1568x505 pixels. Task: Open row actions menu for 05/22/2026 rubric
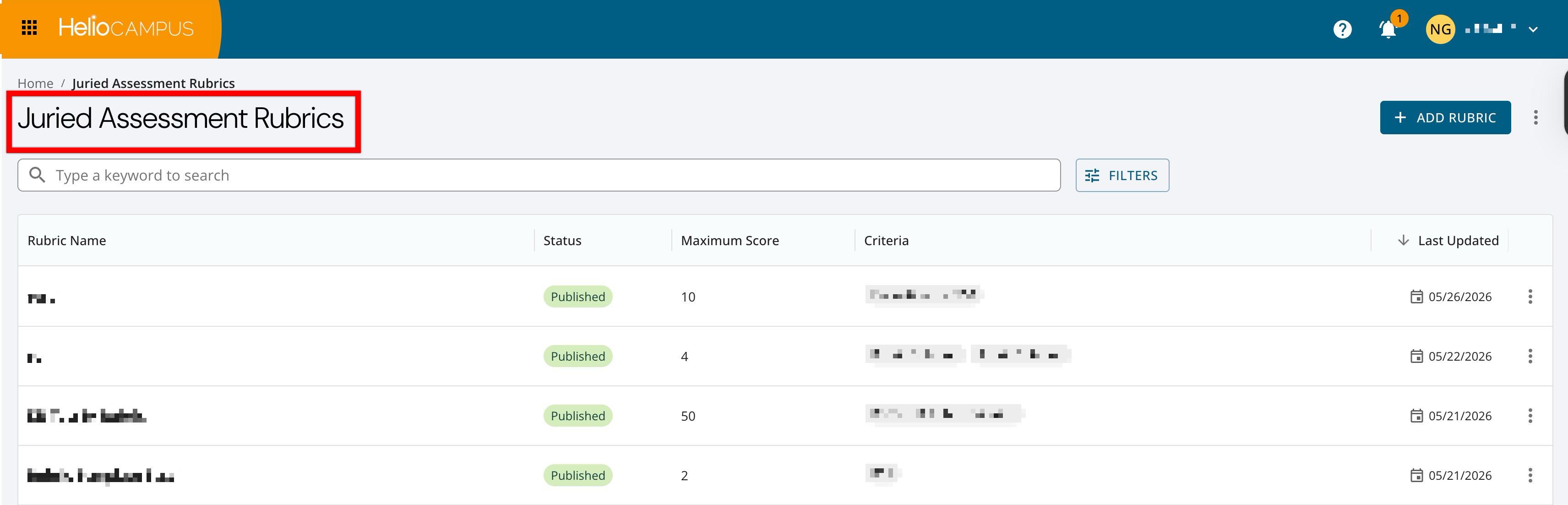tap(1530, 357)
